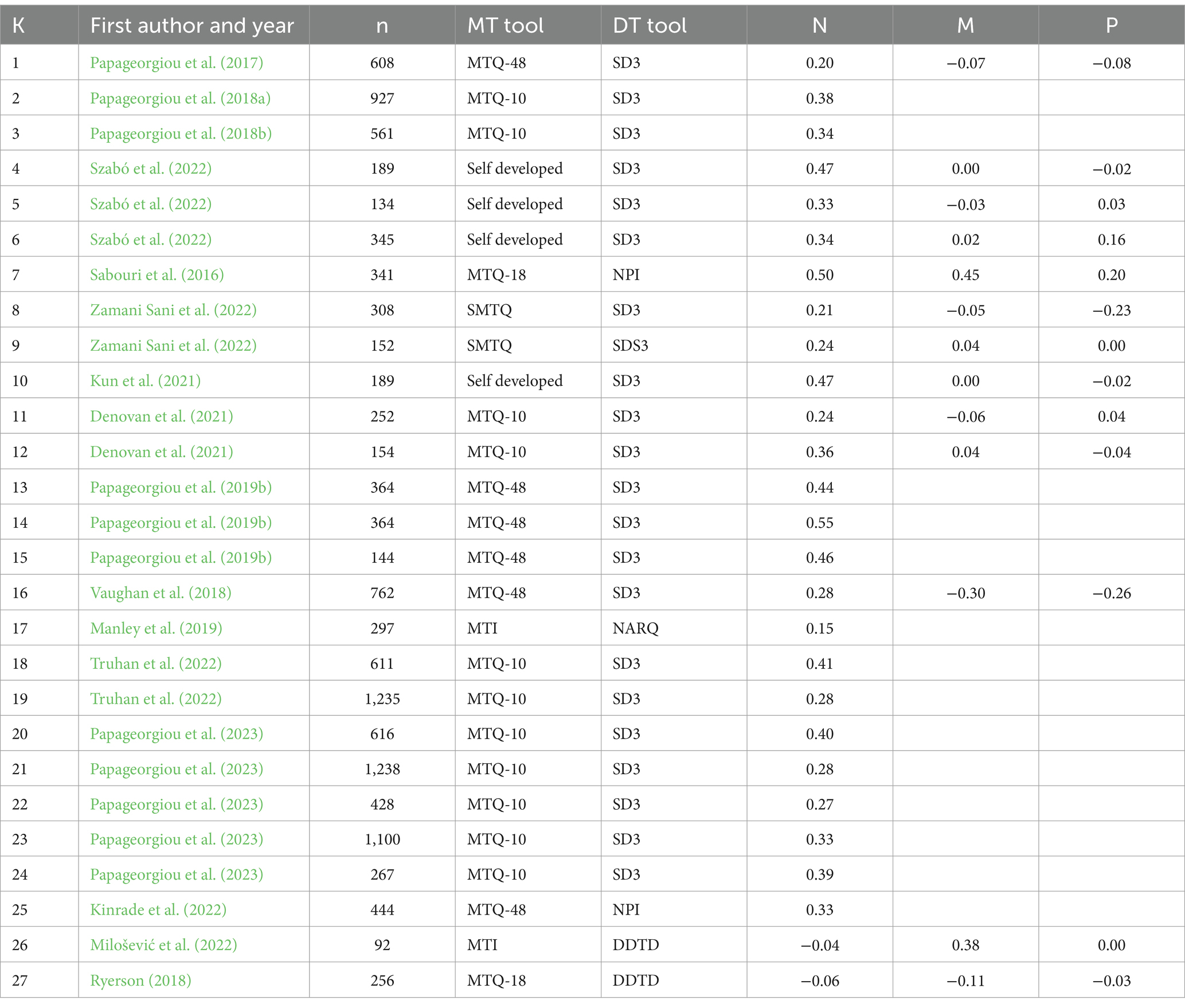Select the N value '0.15'

tap(820, 628)
